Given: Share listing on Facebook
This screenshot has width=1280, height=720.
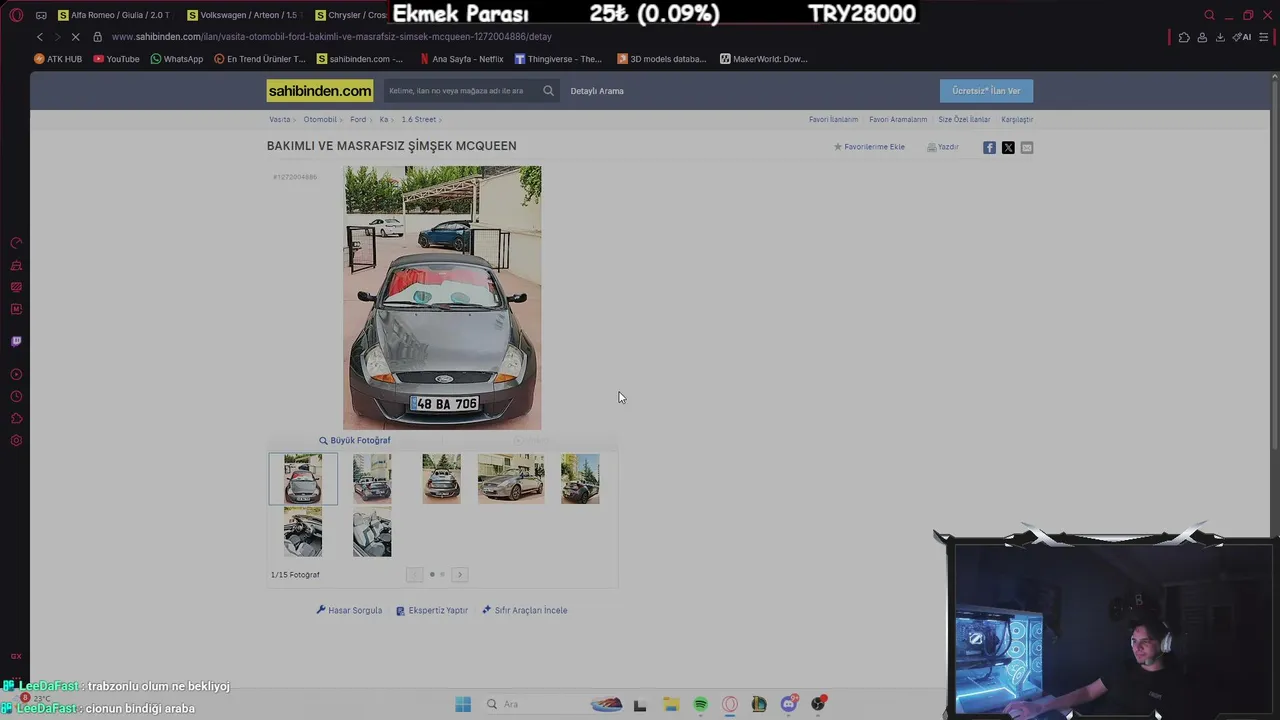Looking at the screenshot, I should coord(989,147).
